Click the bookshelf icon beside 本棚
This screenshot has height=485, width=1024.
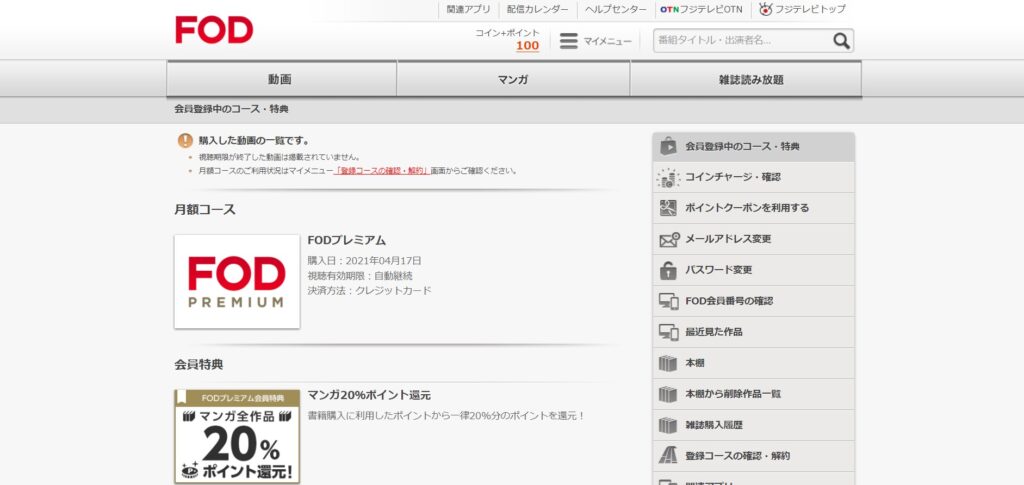[667, 363]
